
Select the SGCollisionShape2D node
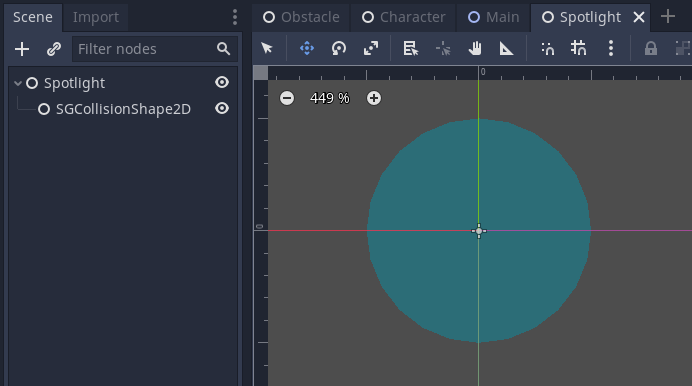point(123,109)
